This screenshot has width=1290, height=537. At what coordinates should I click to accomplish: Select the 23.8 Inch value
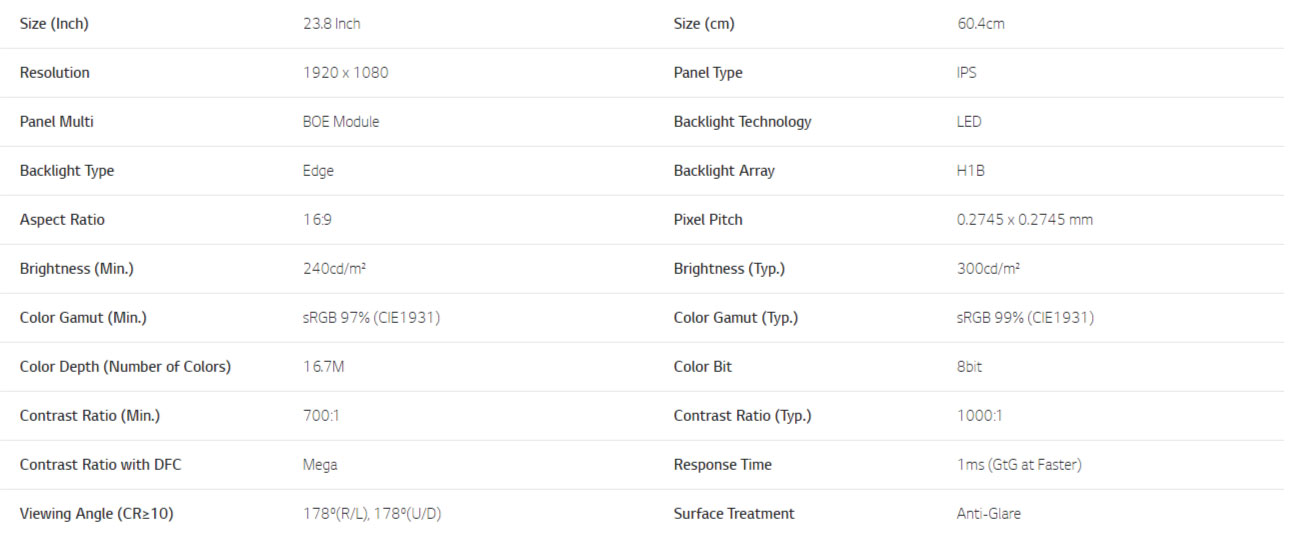tap(331, 24)
